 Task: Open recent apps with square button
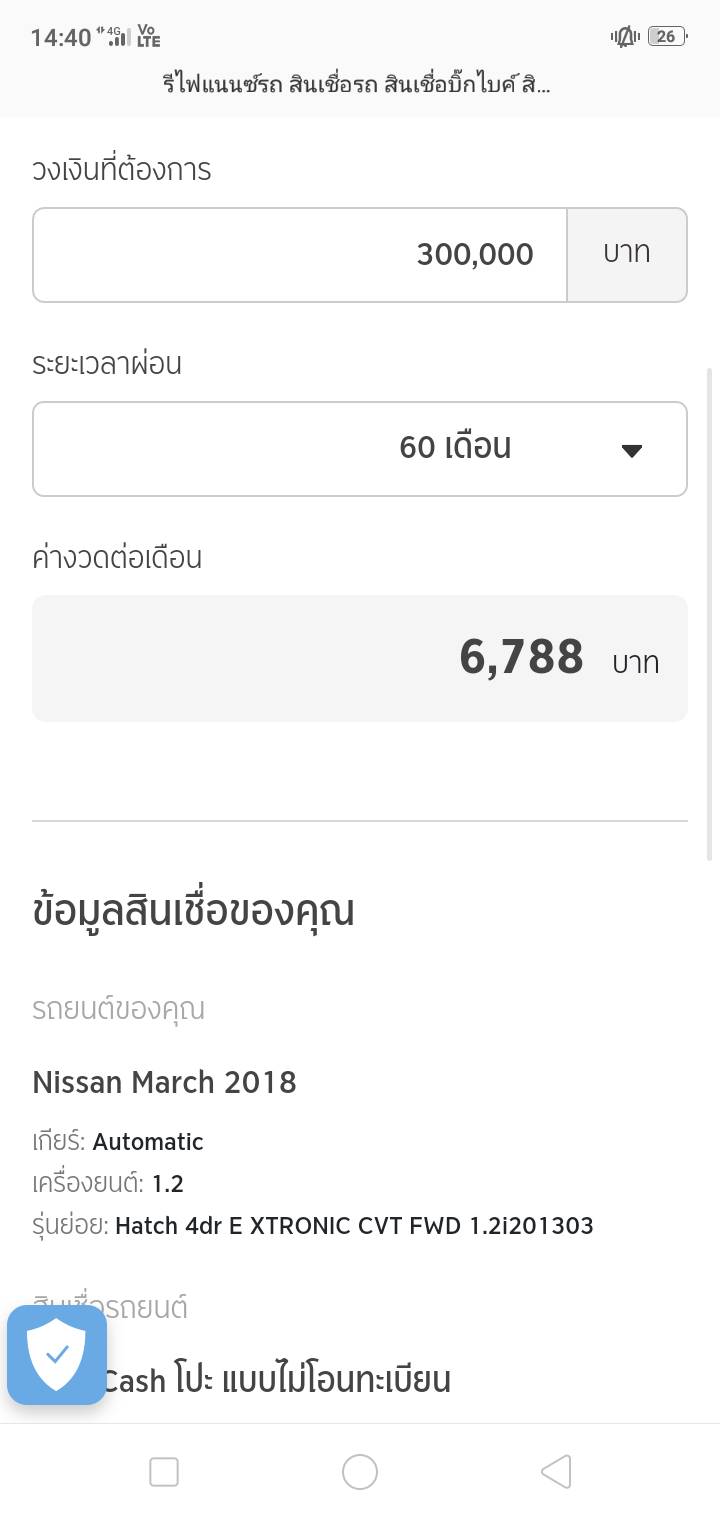[x=164, y=1472]
